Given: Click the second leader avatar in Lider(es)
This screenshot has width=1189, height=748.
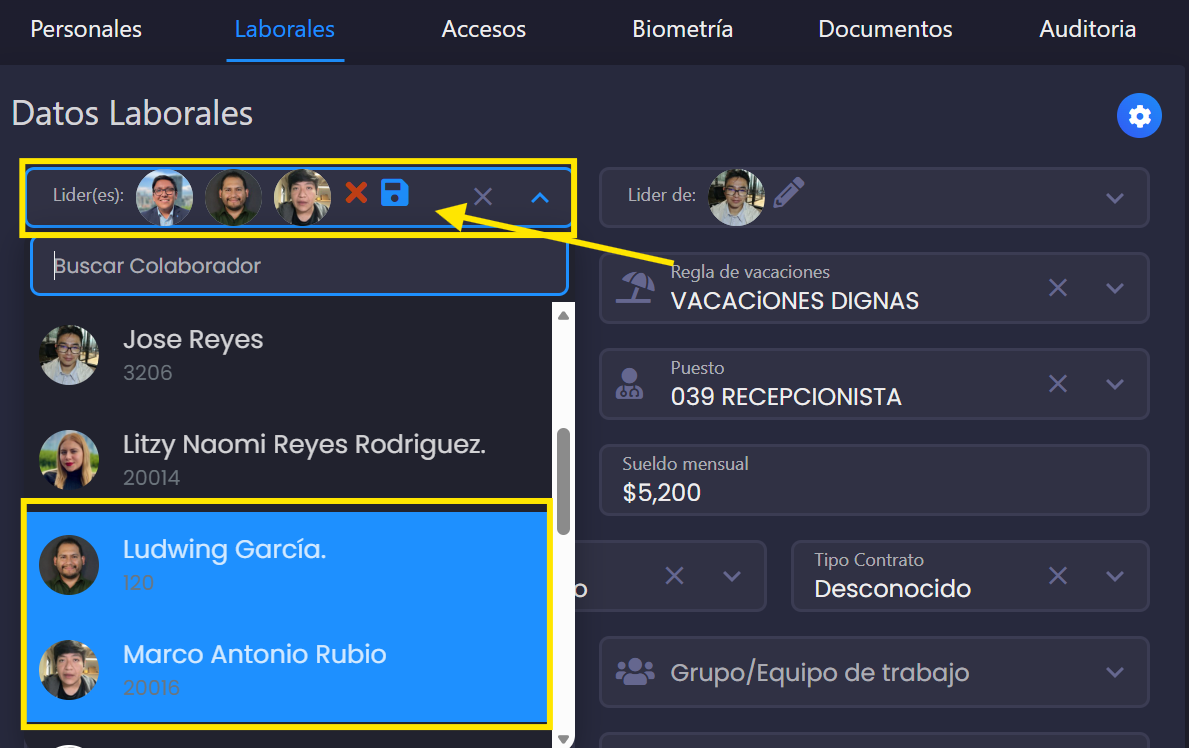Looking at the screenshot, I should coord(234,197).
